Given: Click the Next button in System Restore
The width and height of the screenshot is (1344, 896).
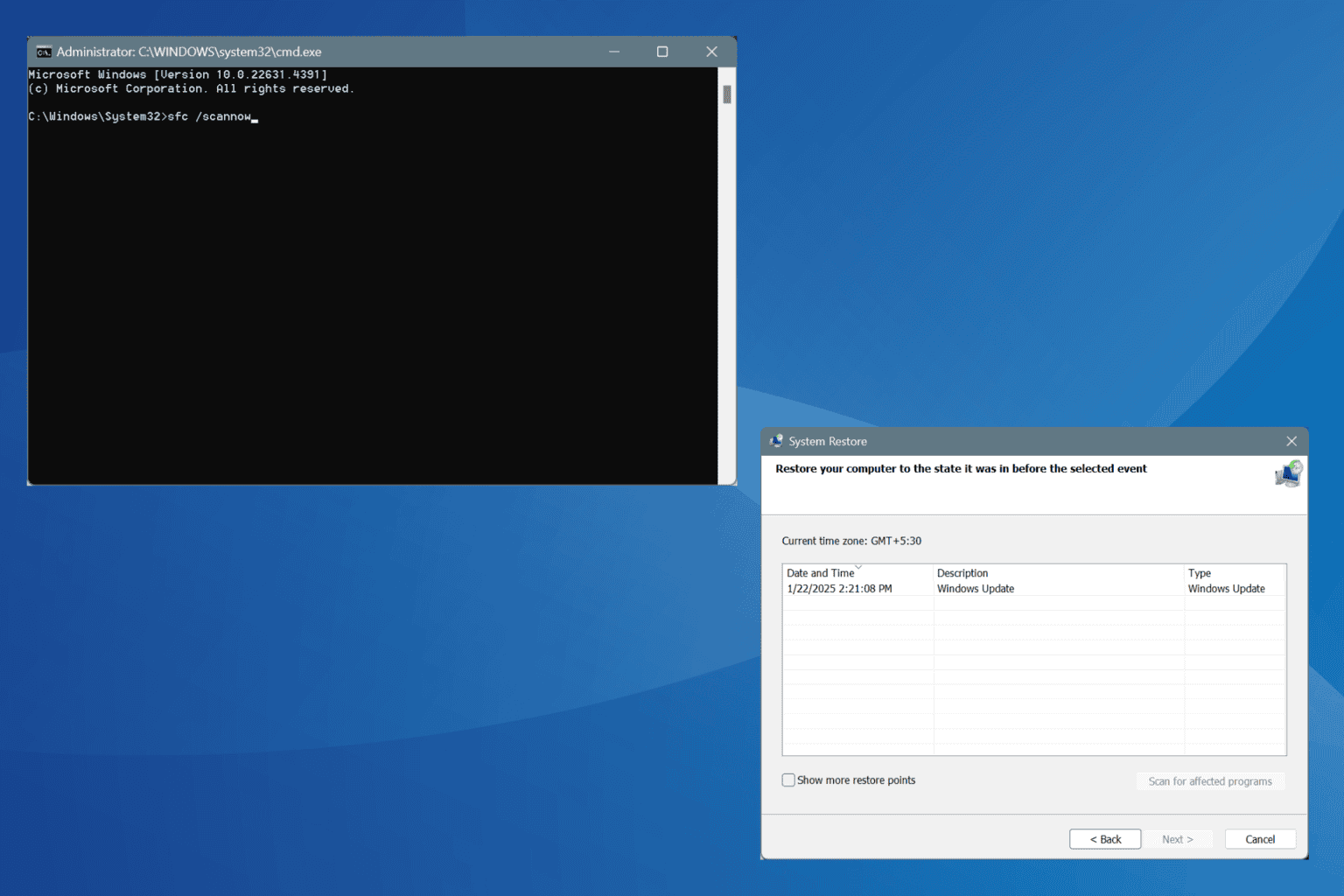Looking at the screenshot, I should tap(1177, 839).
